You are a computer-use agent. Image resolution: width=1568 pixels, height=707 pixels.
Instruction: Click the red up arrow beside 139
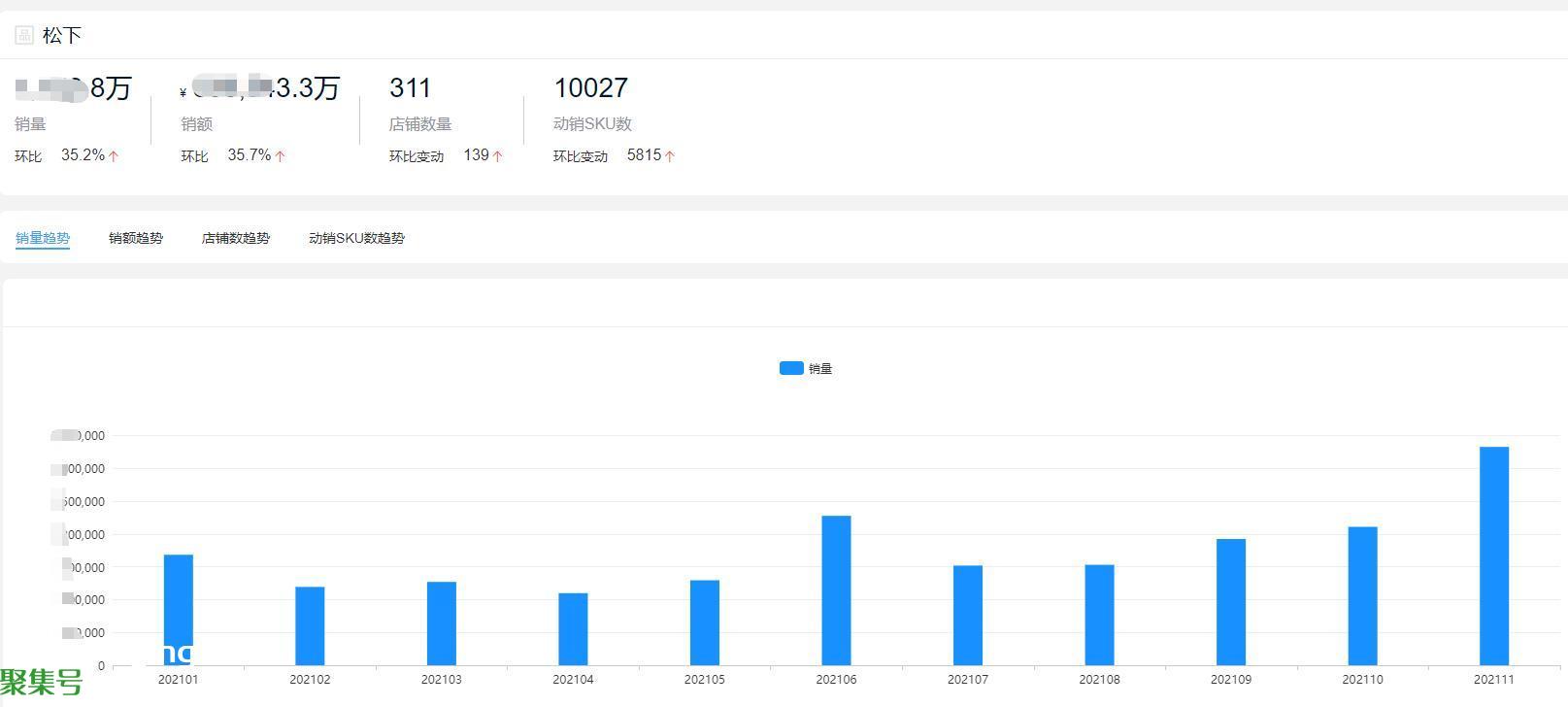498,155
